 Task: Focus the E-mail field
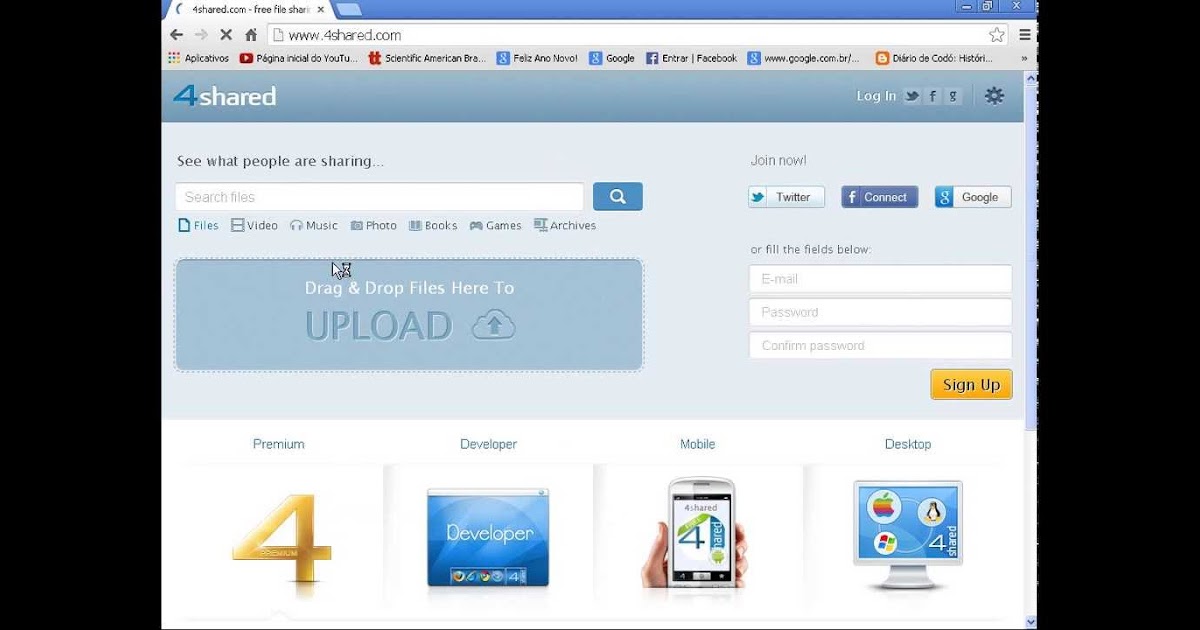880,279
